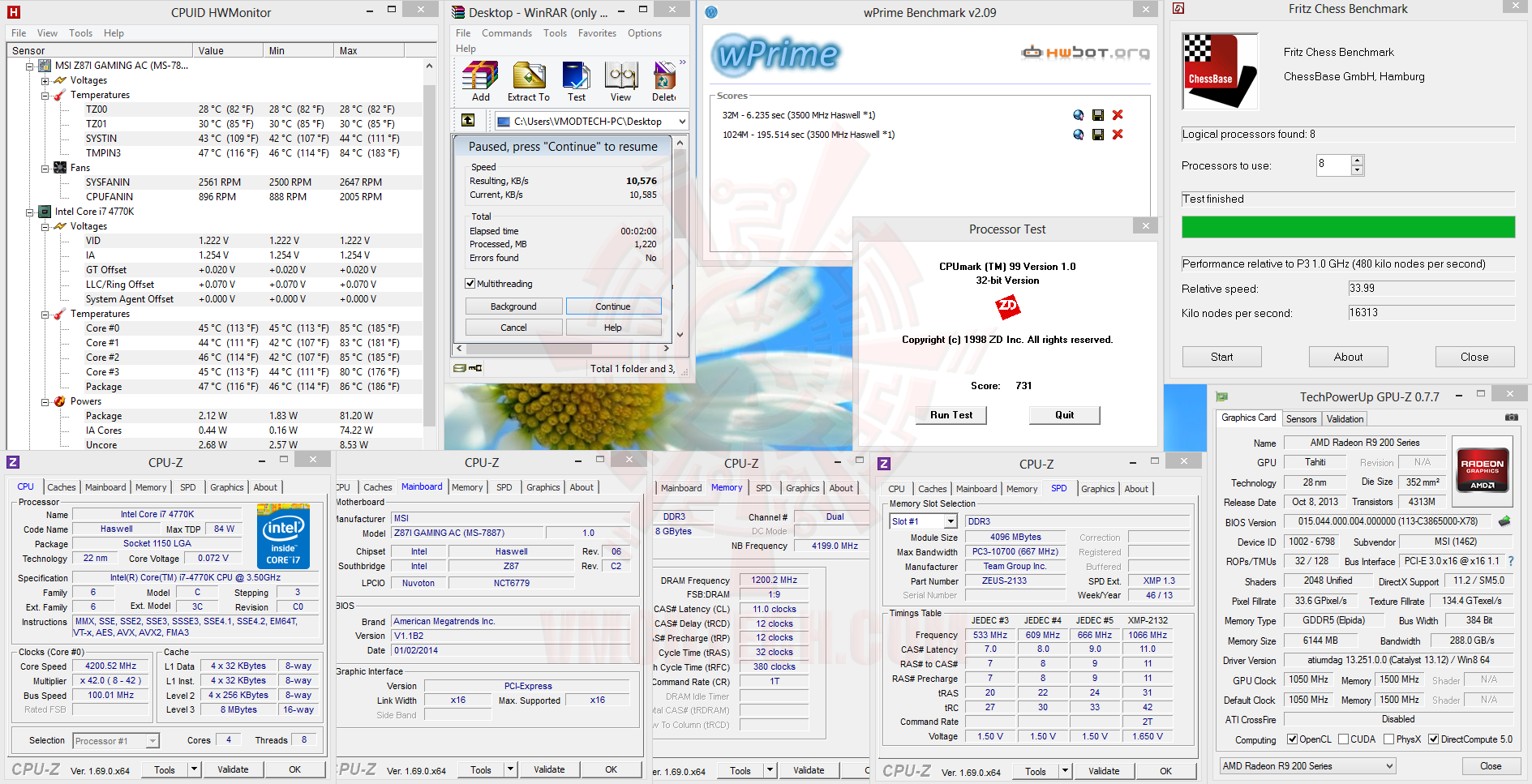Expand the MSI motherboard Voltages node
1532x784 pixels.
(45, 81)
